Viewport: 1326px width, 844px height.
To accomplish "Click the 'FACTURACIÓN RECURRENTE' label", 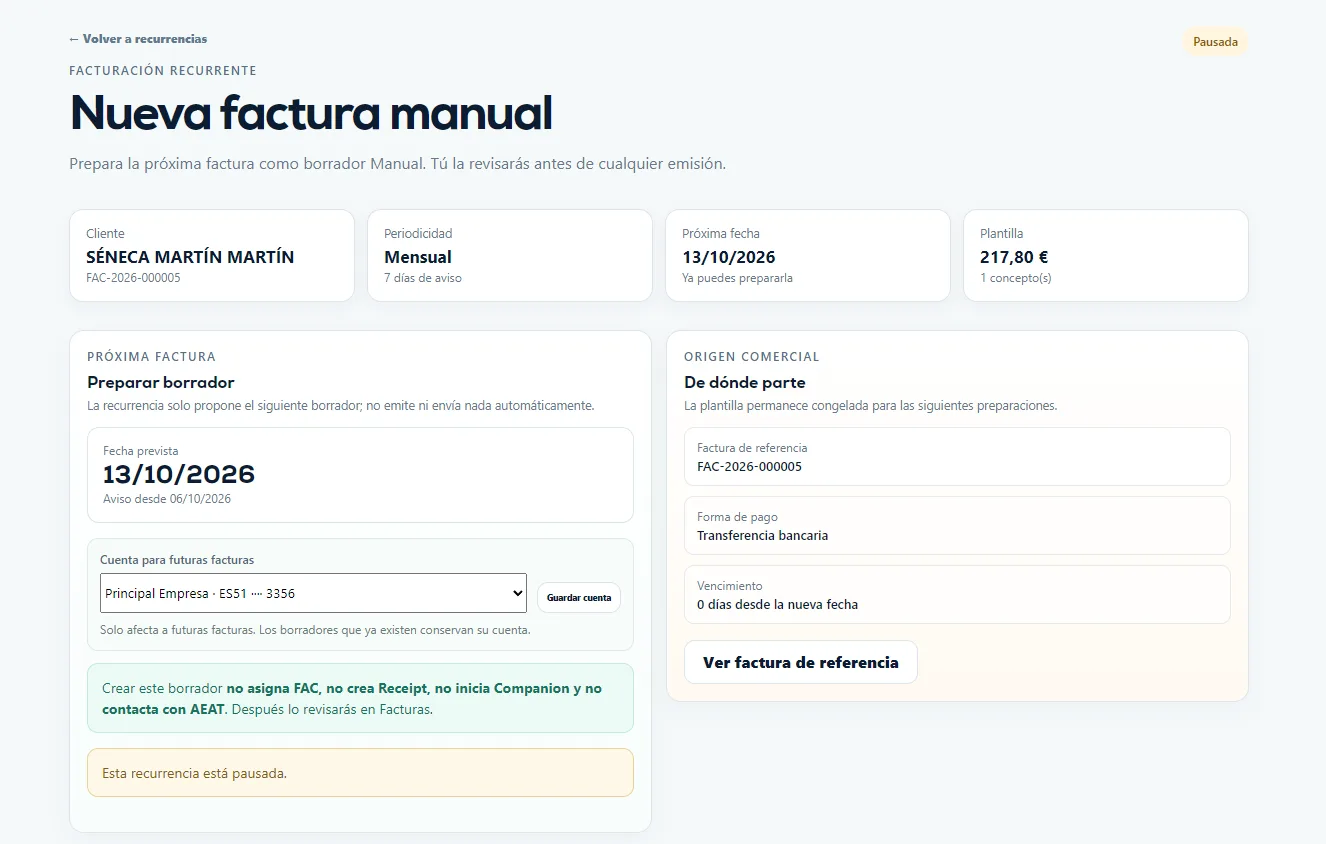I will pyautogui.click(x=163, y=71).
